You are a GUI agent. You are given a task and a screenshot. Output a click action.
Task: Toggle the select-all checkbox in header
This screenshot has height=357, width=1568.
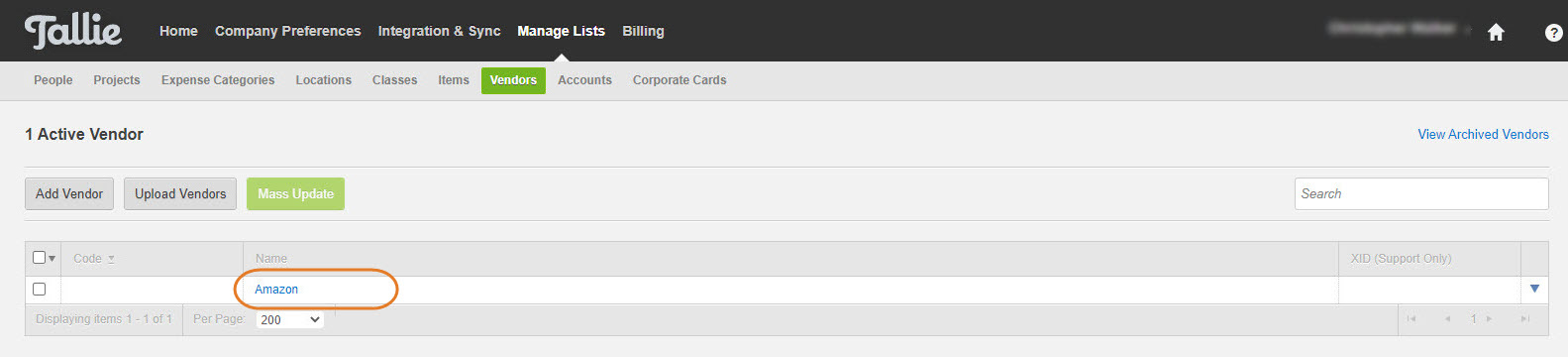click(x=40, y=258)
